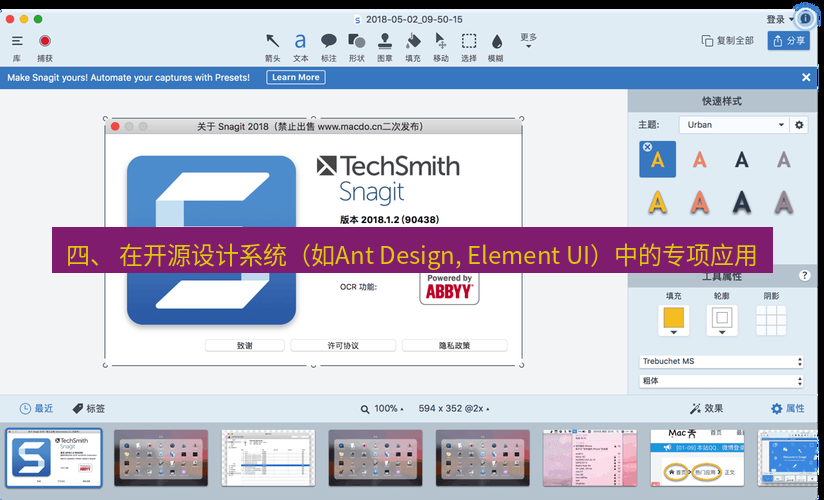This screenshot has height=500, width=824.
Task: Toggle the Effects panel
Action: (x=706, y=409)
